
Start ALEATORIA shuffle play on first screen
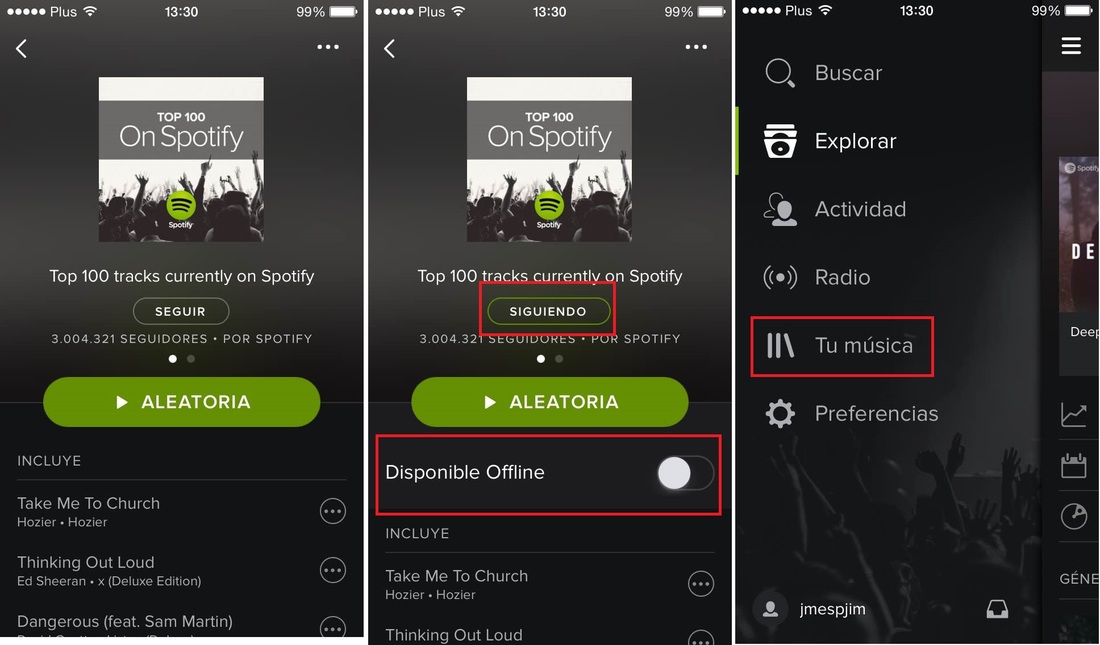tap(182, 401)
